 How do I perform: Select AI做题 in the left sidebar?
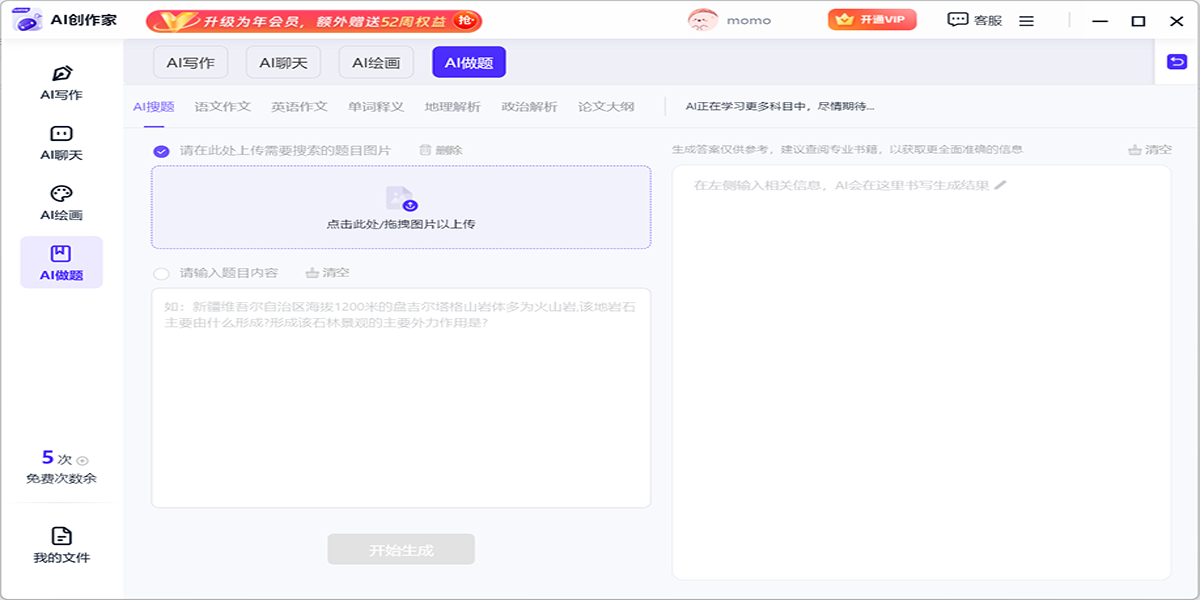(x=61, y=263)
